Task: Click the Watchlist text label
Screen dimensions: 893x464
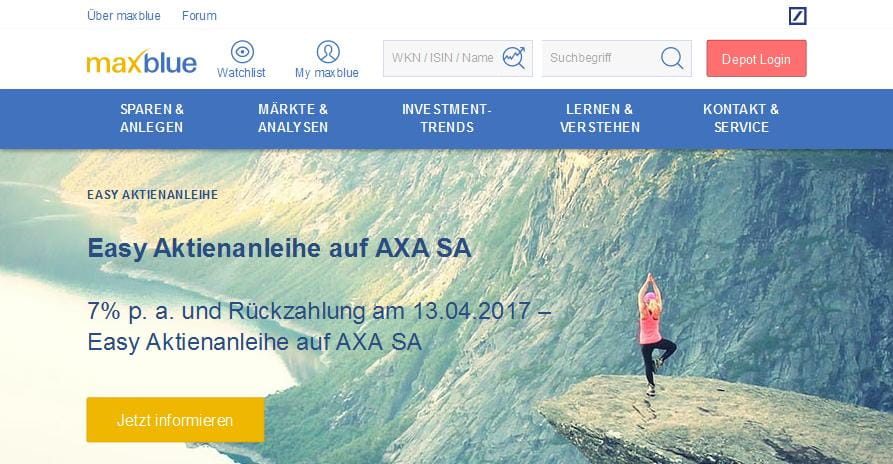Action: pos(241,73)
